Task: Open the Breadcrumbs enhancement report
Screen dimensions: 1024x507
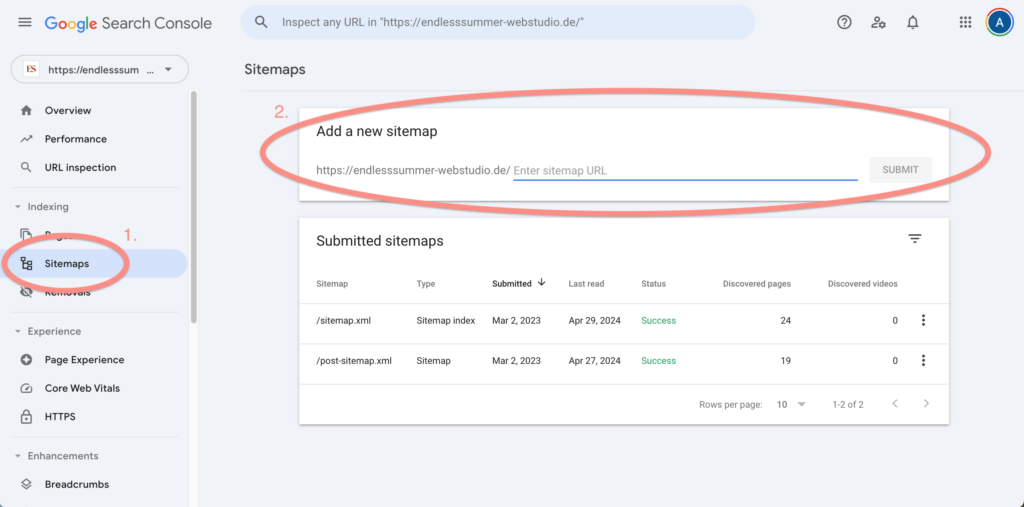Action: [x=76, y=484]
